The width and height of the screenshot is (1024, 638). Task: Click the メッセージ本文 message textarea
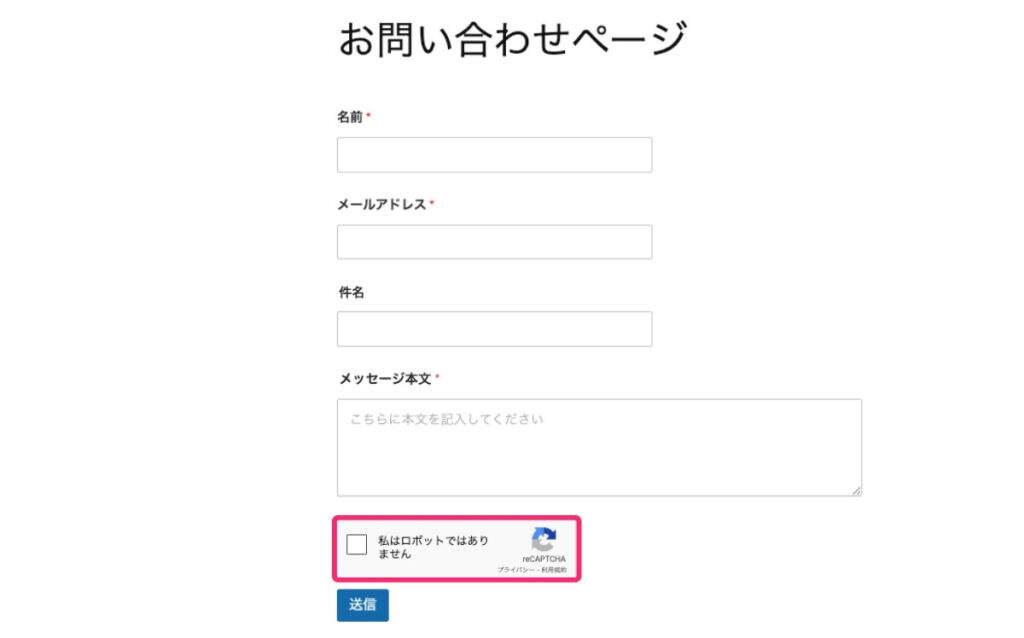600,445
